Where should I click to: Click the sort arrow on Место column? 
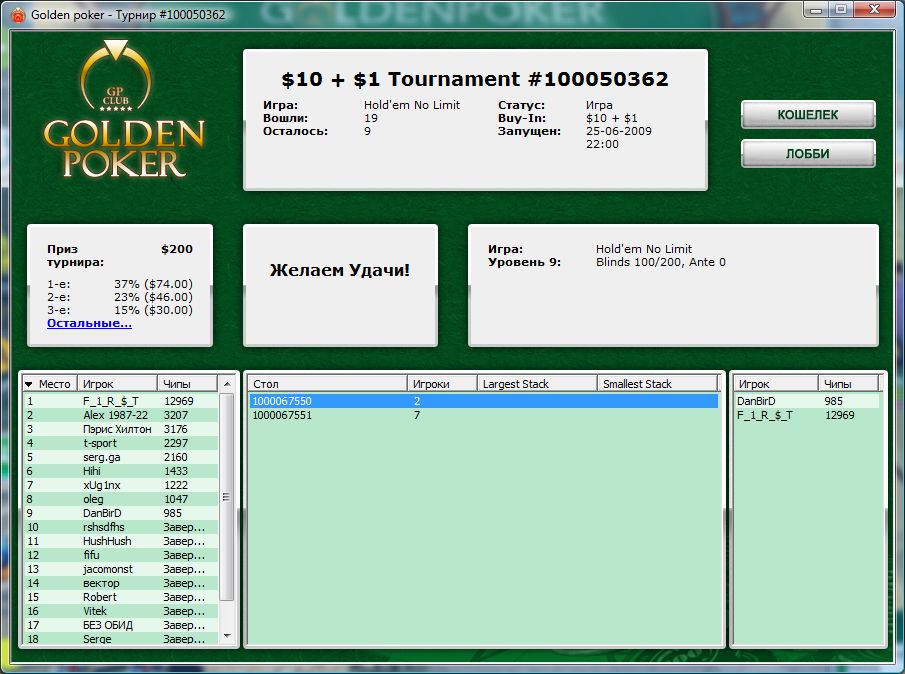[x=29, y=384]
